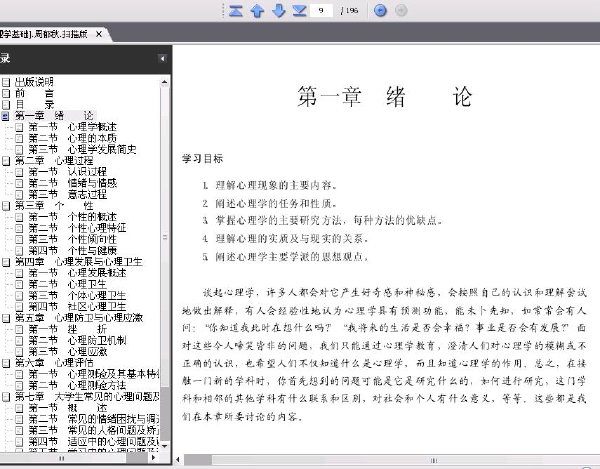Image resolution: width=600 pixels, height=469 pixels.
Task: Open bookmark 第二节 心理的本质
Action: pos(72,138)
